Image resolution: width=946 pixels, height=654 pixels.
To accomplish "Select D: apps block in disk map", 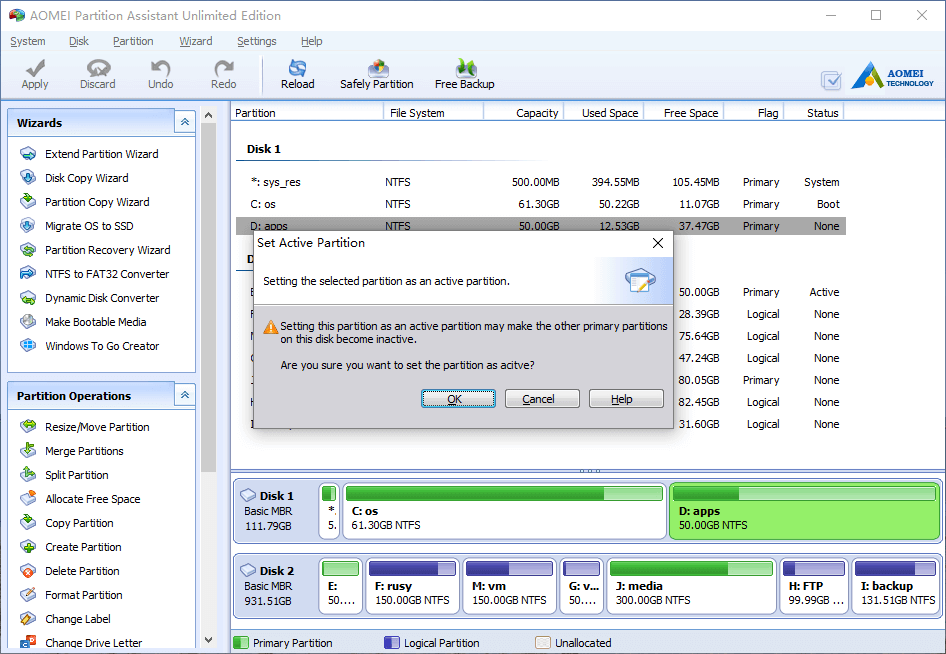I will 804,511.
